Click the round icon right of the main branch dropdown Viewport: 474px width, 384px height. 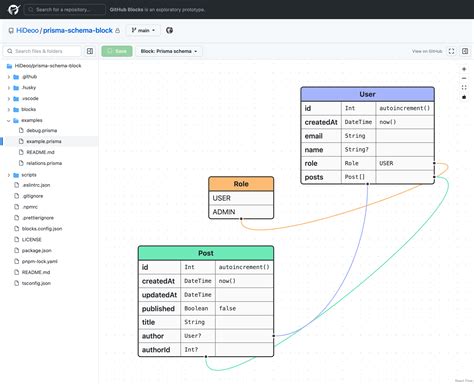point(169,30)
